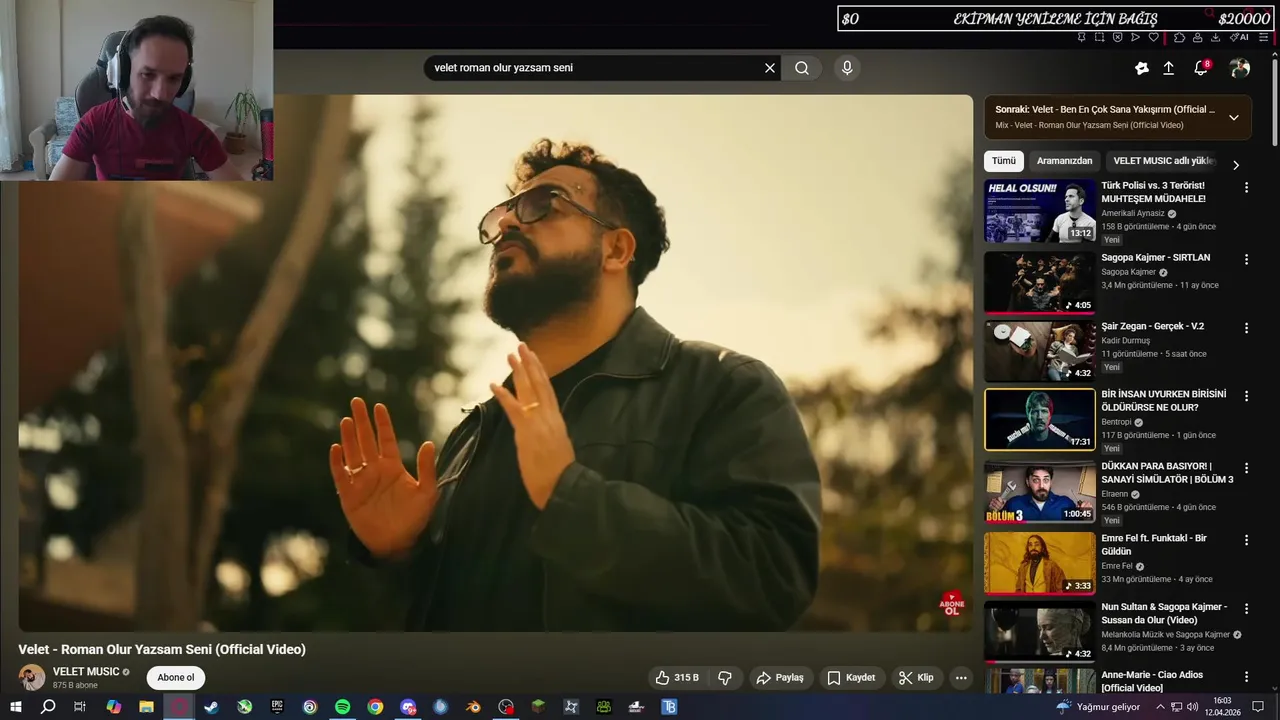Dislike the video with thumbs down

[725, 677]
